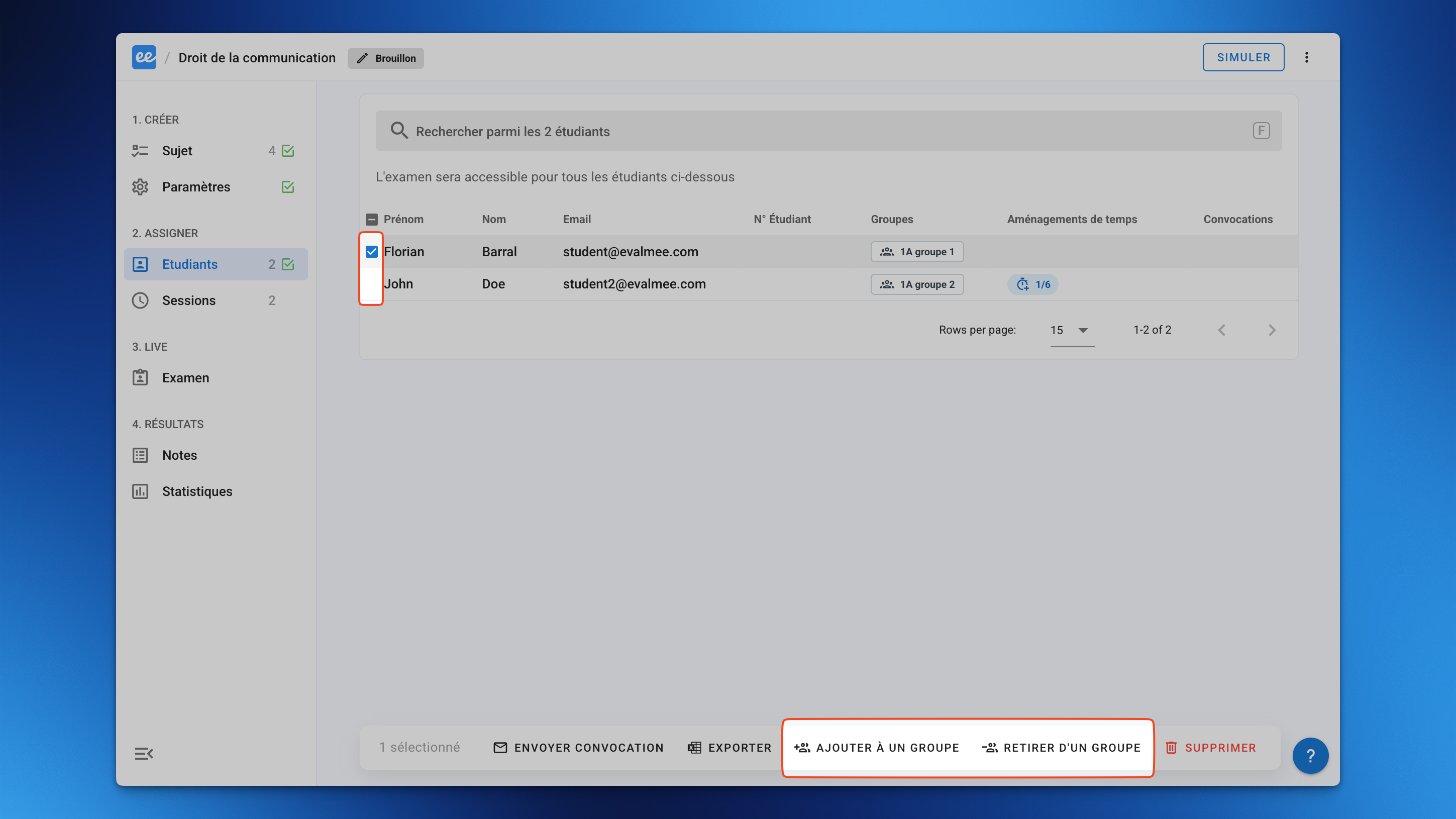Focus the student search field

click(791, 131)
